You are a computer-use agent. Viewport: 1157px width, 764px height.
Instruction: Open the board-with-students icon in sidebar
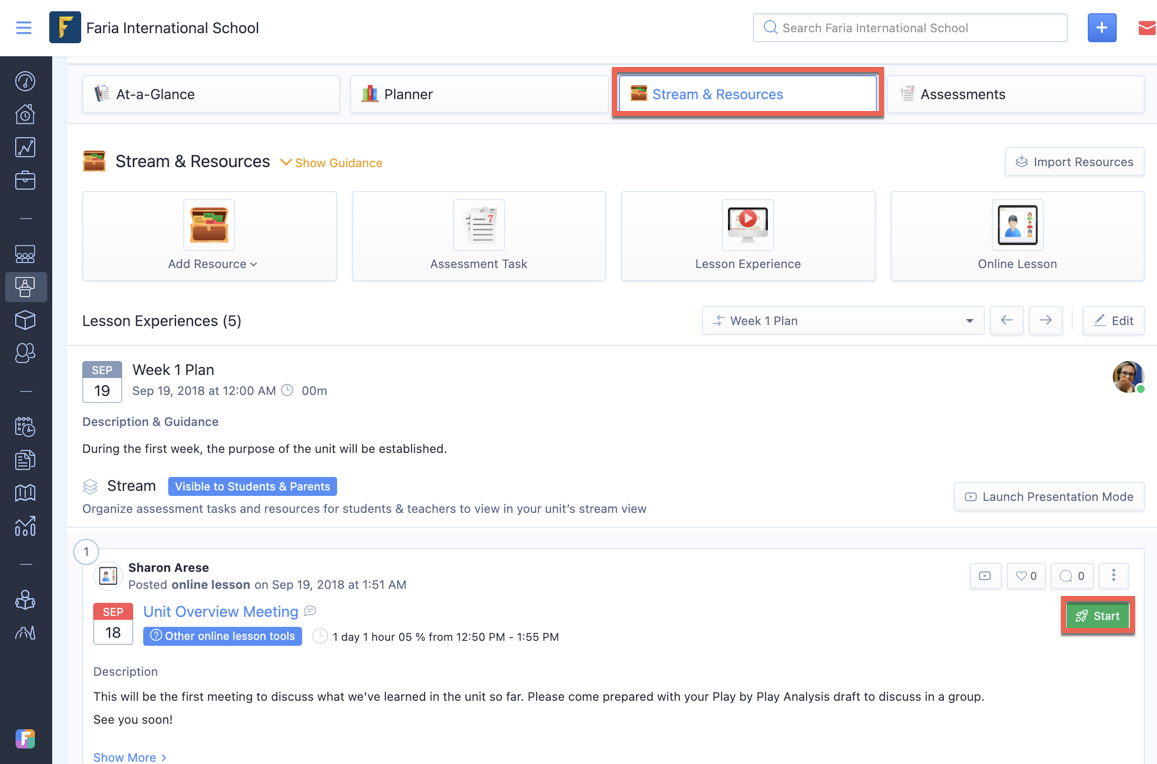coord(25,255)
